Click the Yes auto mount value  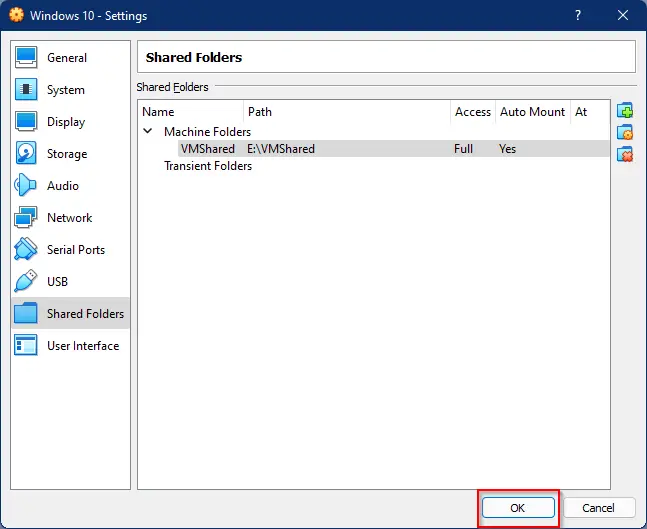point(507,149)
